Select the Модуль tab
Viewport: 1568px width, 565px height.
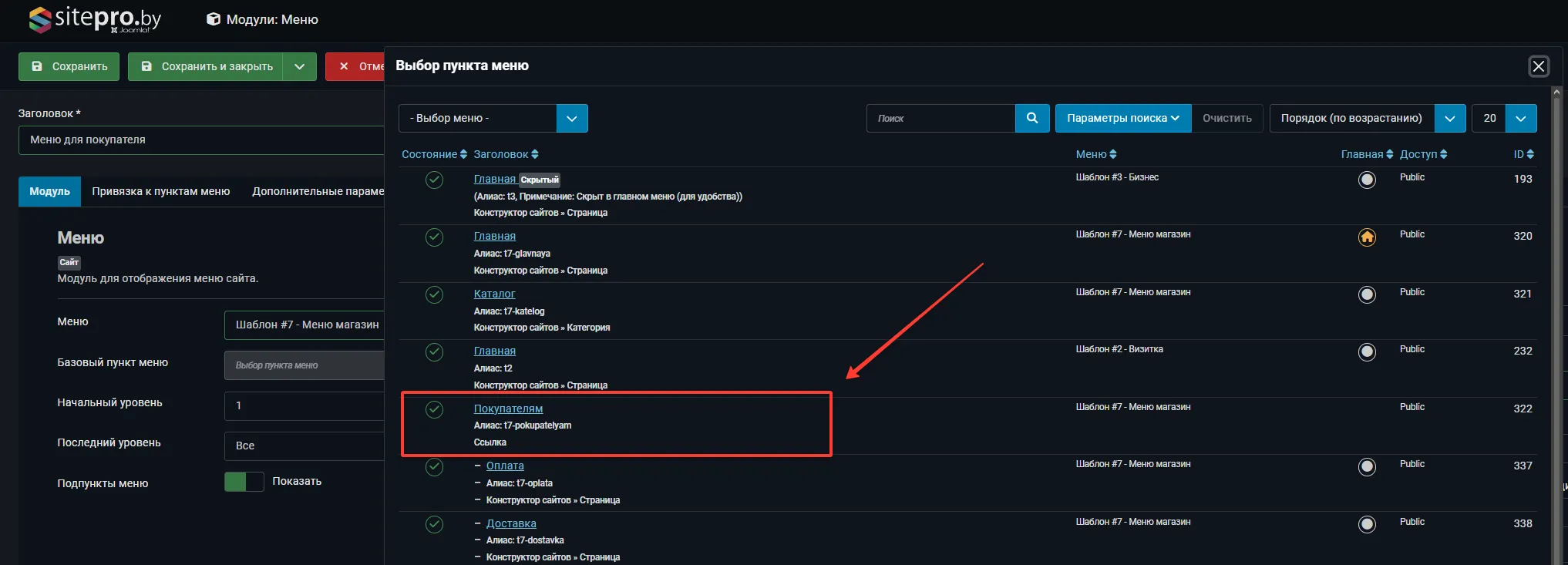(49, 191)
